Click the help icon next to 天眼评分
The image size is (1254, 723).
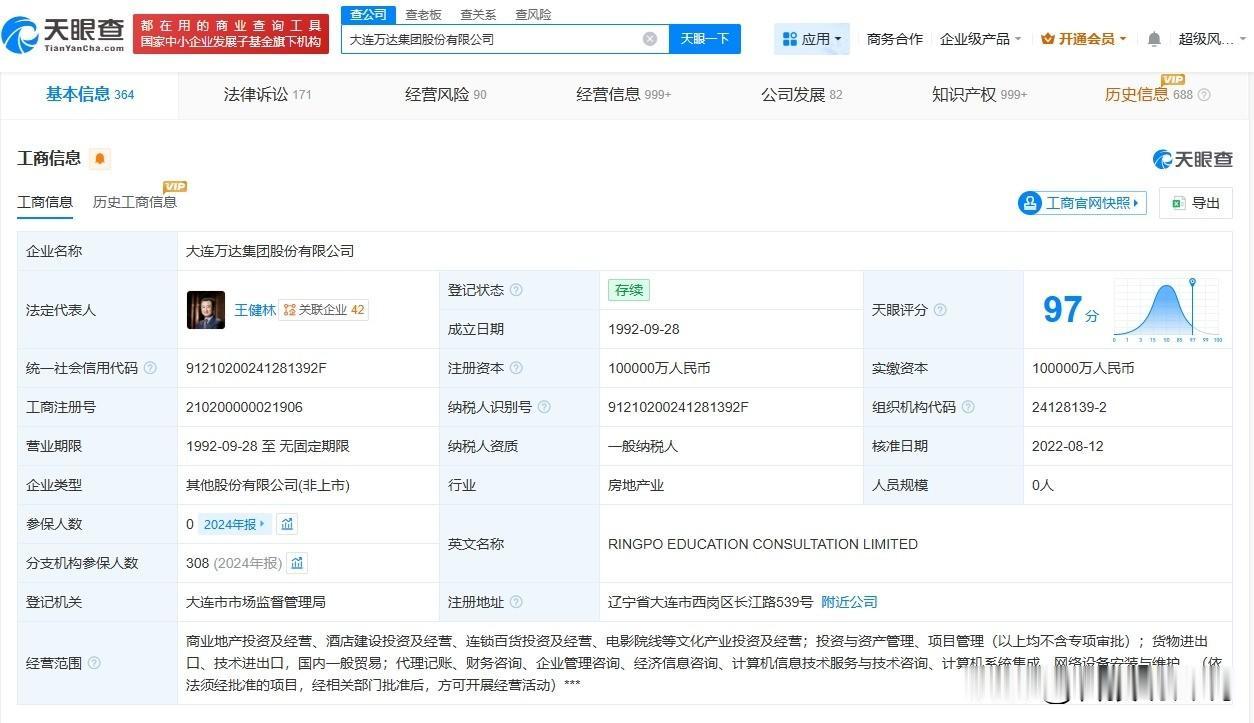click(940, 310)
